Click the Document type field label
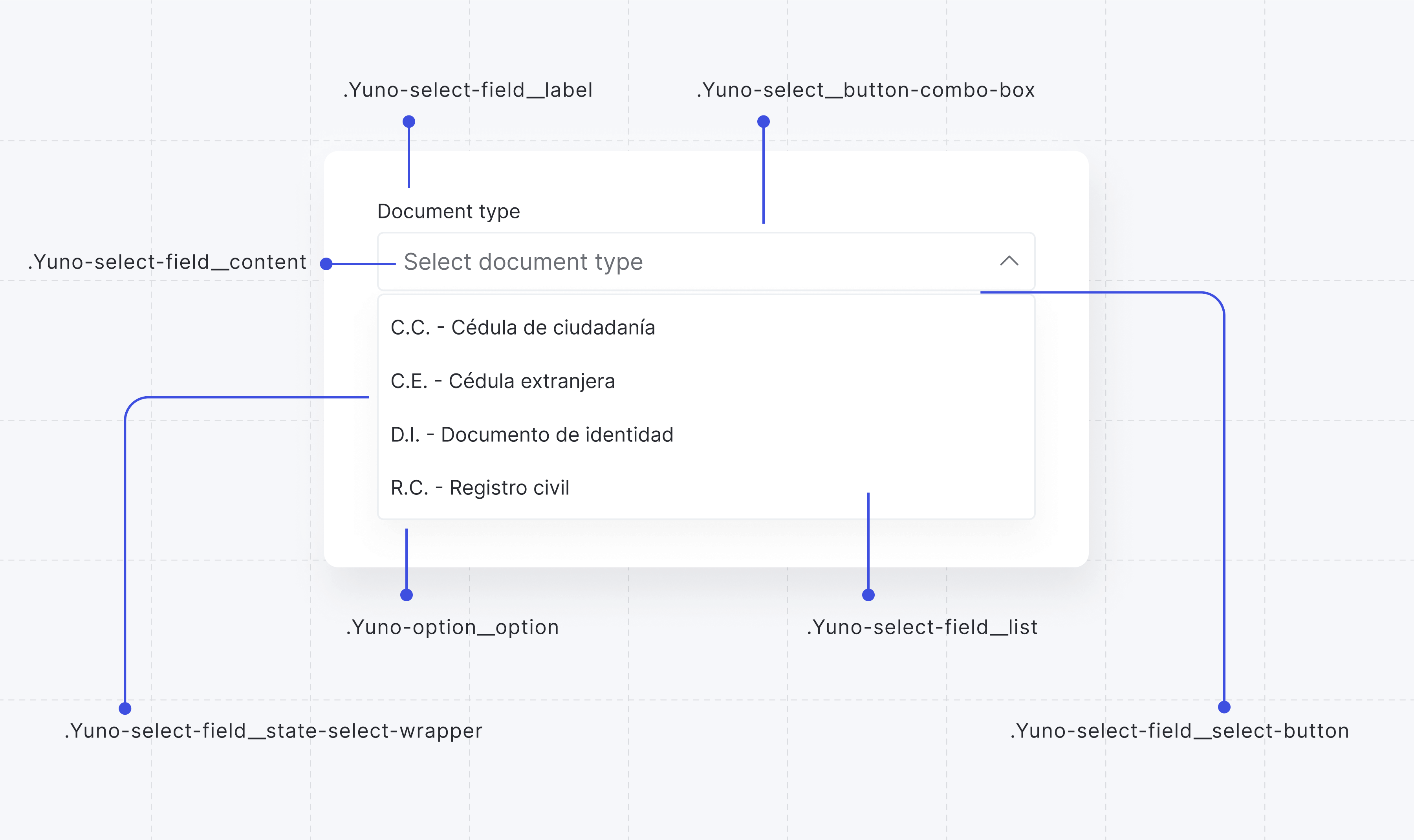 coord(448,211)
